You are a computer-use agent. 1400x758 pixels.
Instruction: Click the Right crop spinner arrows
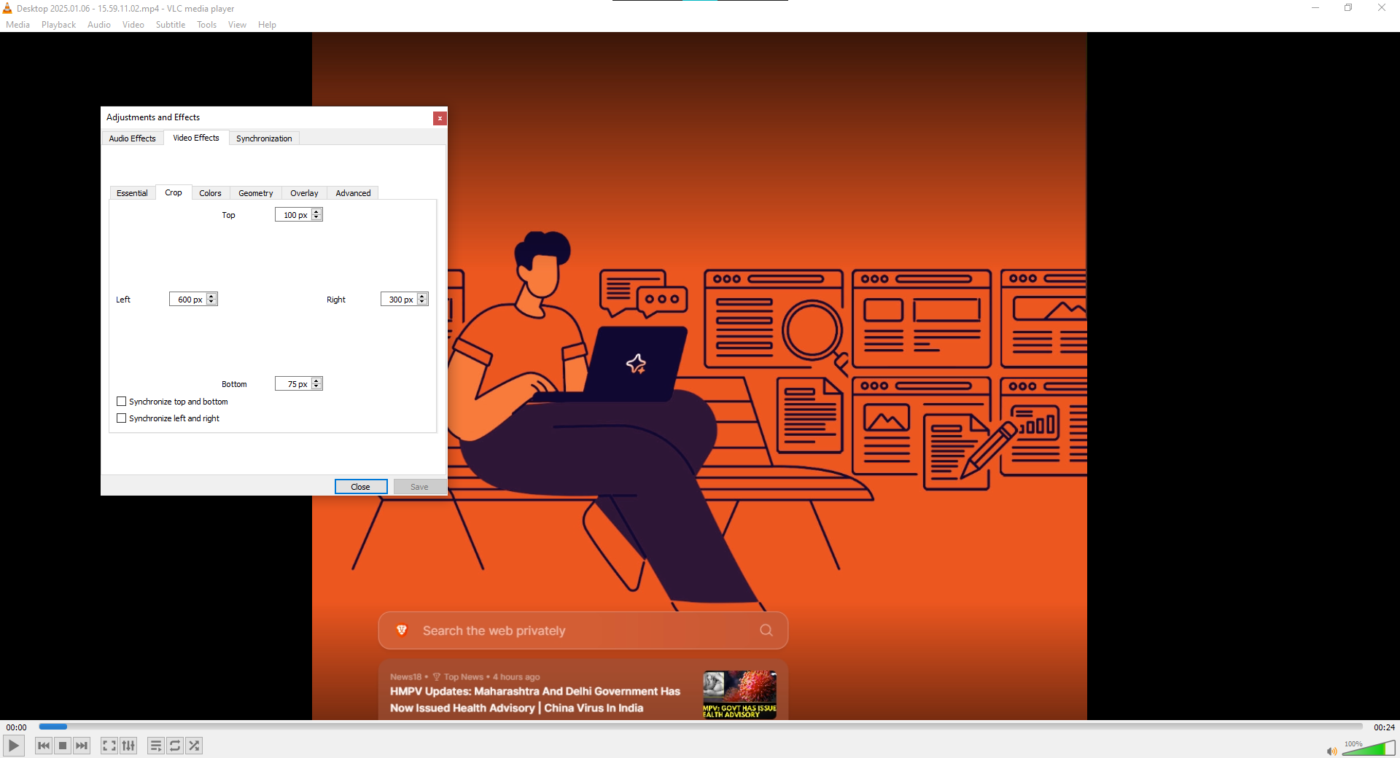coord(423,299)
